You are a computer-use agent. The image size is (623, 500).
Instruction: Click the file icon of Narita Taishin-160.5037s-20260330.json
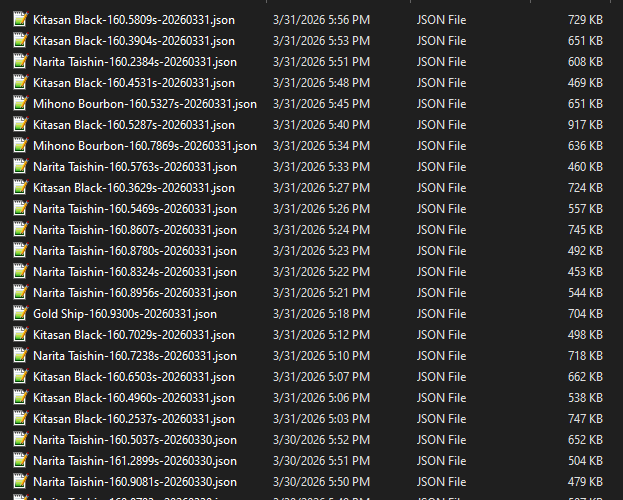click(x=21, y=440)
